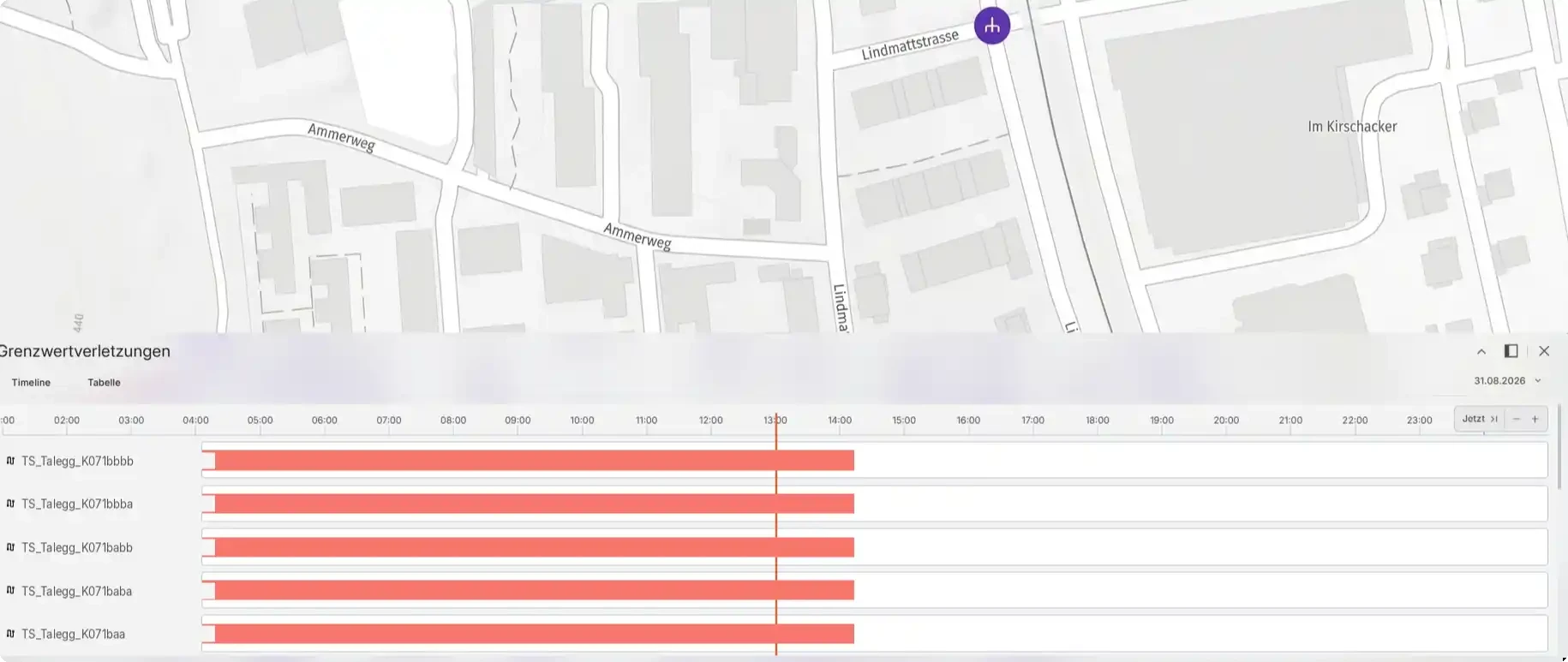Click the icon beside TS_Talegg_K071baba

(10, 591)
